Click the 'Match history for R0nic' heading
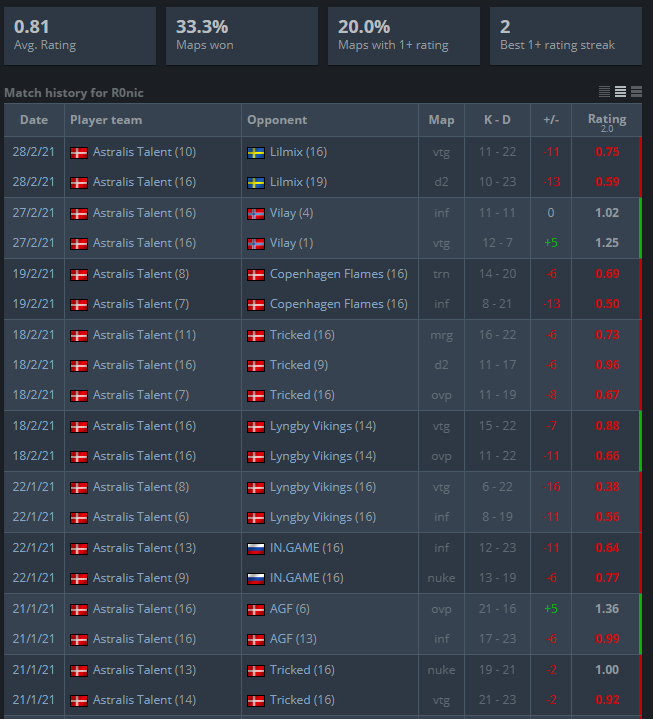653x719 pixels. pyautogui.click(x=74, y=93)
